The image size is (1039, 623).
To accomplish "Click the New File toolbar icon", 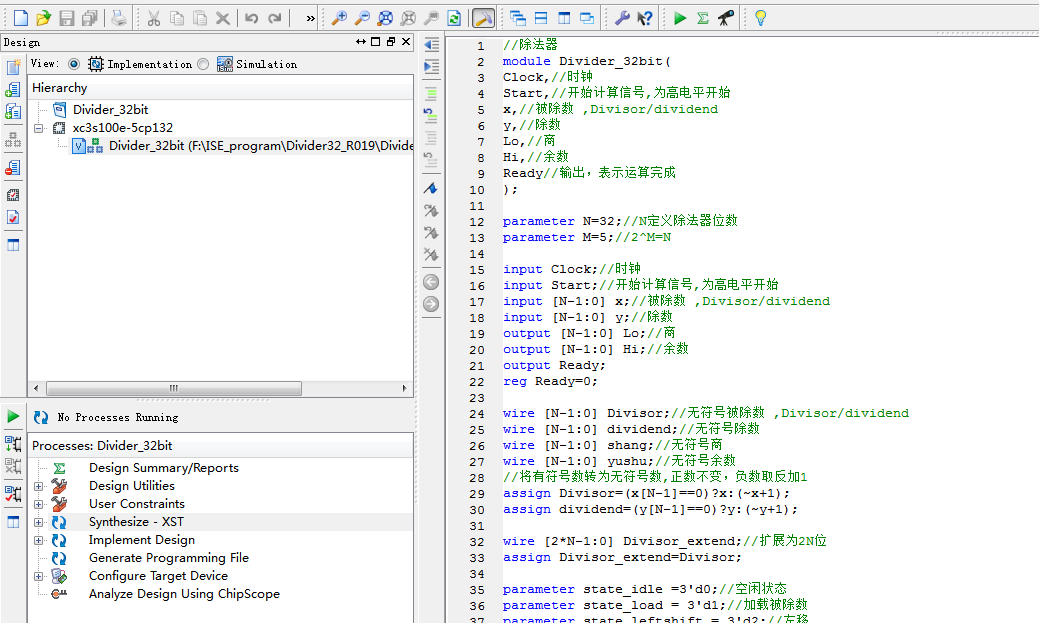I will tap(20, 18).
